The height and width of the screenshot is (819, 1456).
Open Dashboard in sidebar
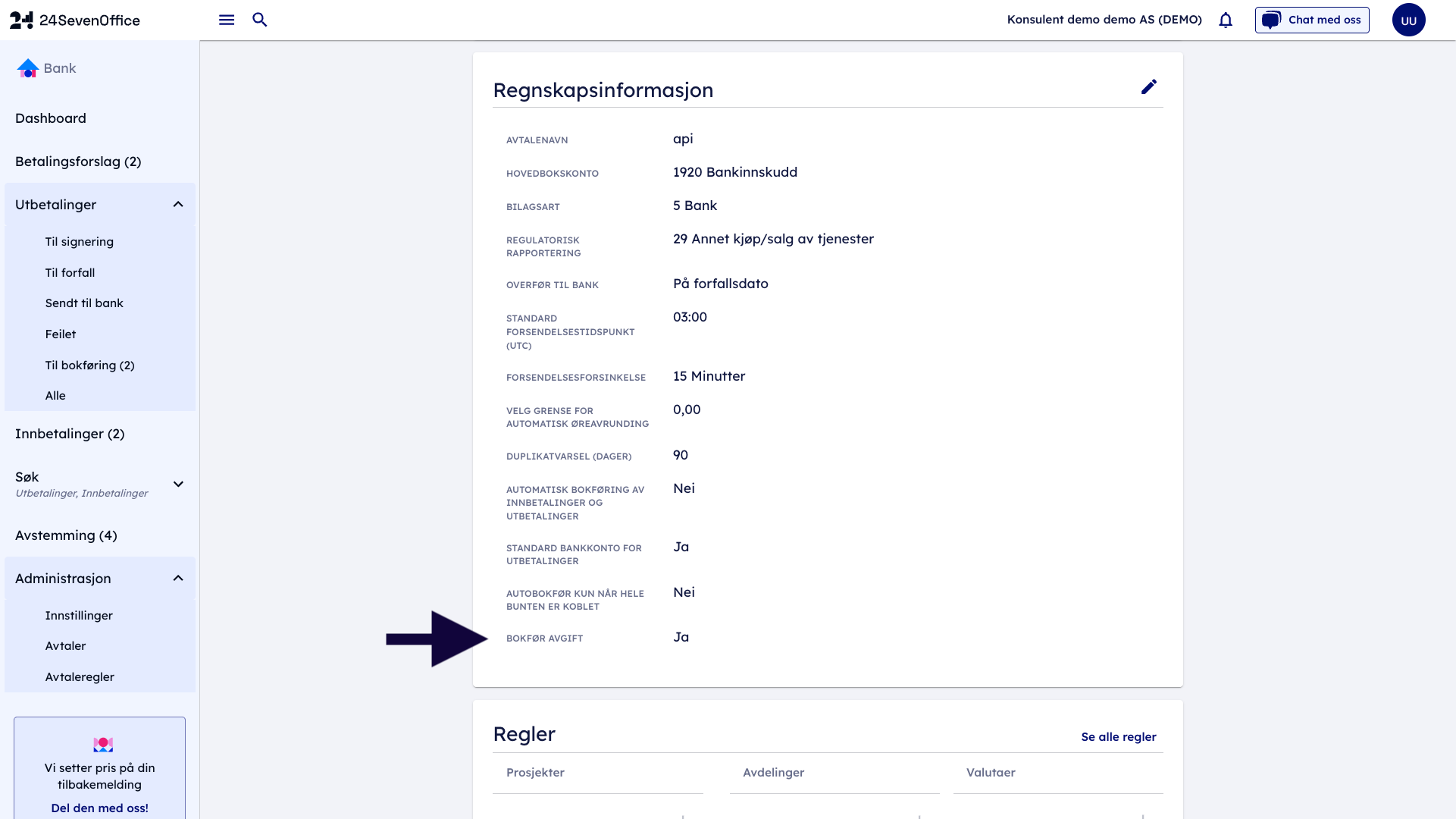[51, 118]
